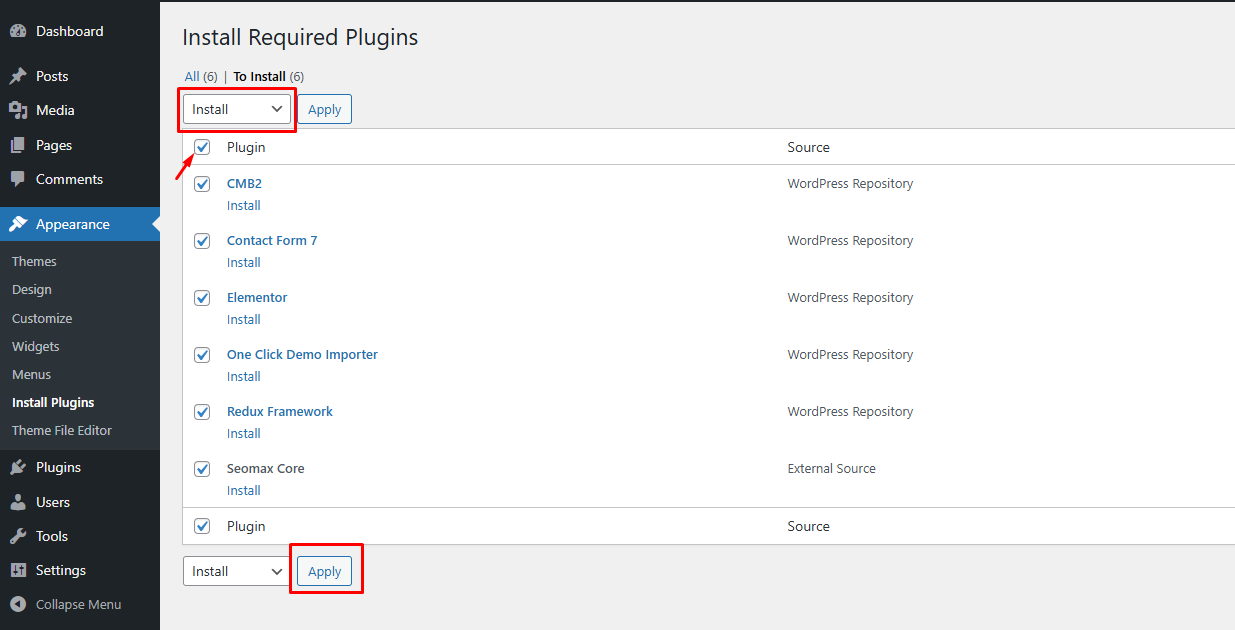Click Collapse Menu label
The height and width of the screenshot is (630, 1235).
coord(78,604)
